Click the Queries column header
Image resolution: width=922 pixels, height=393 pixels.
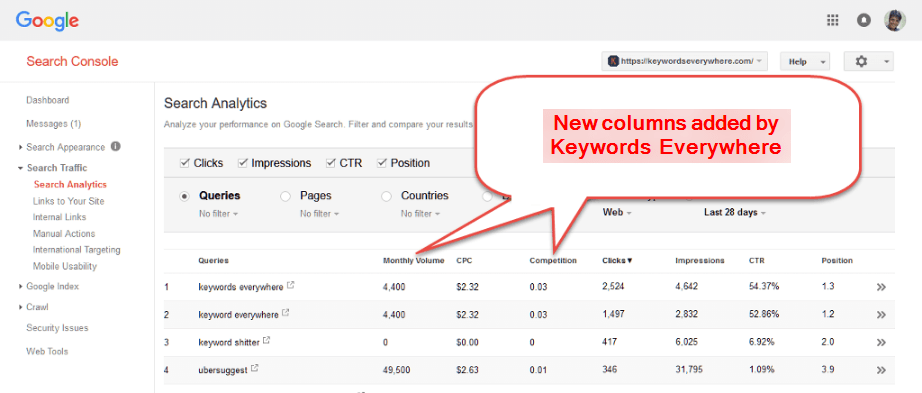tap(213, 260)
